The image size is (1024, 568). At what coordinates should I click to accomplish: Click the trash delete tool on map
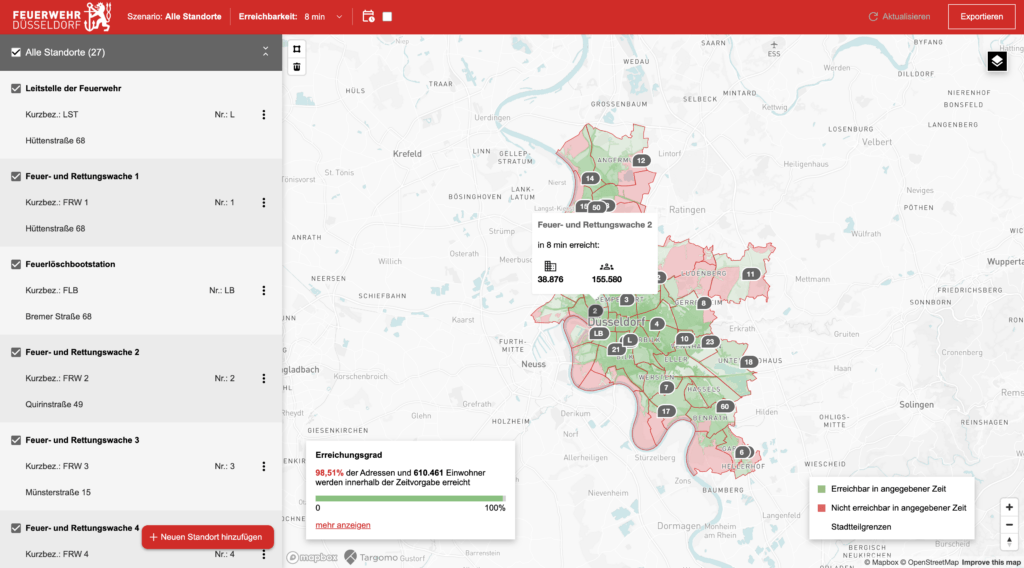pos(296,67)
